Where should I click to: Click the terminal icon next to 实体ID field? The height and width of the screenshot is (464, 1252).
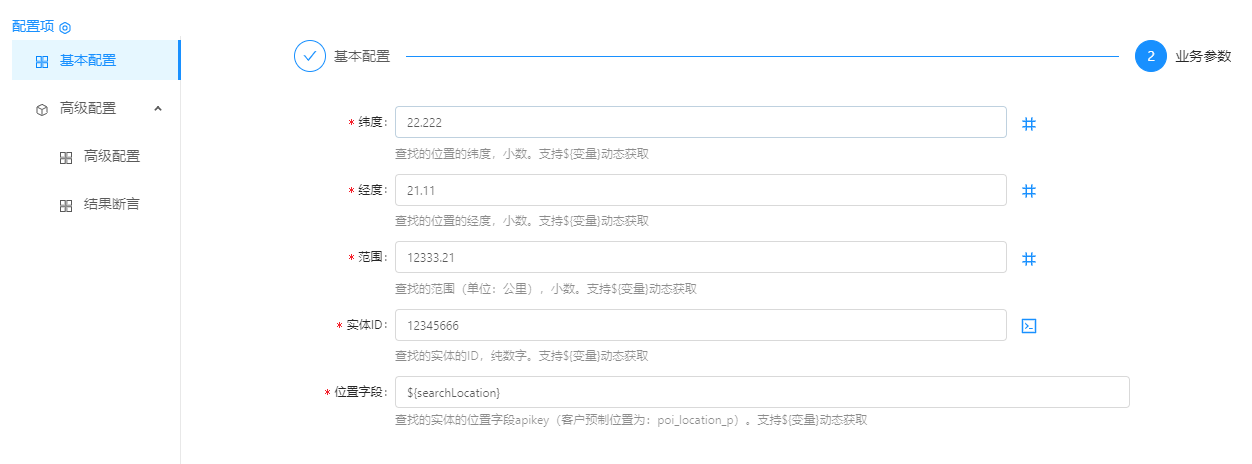pyautogui.click(x=1028, y=326)
